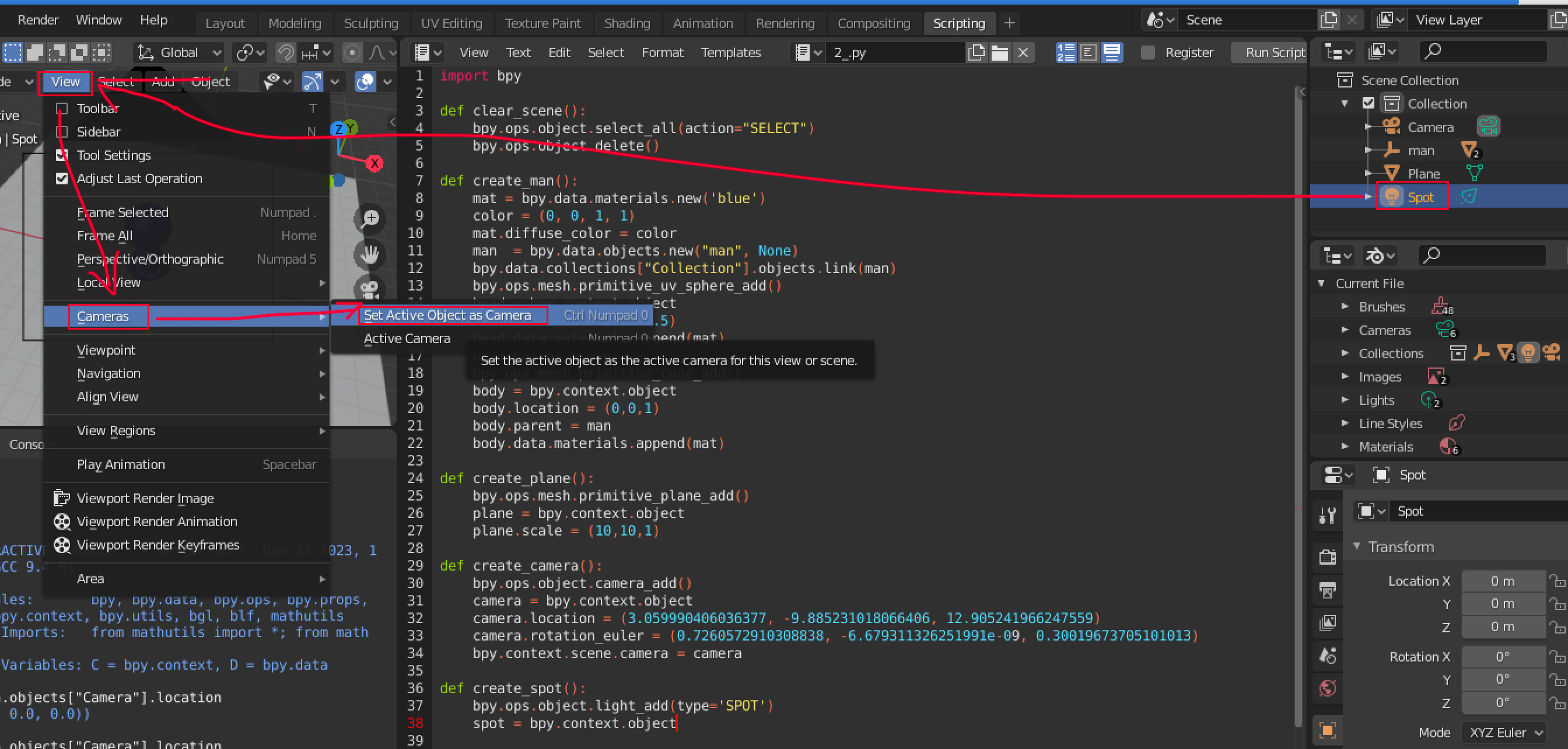
Task: Expand the Camera object in outliner
Action: point(1368,127)
